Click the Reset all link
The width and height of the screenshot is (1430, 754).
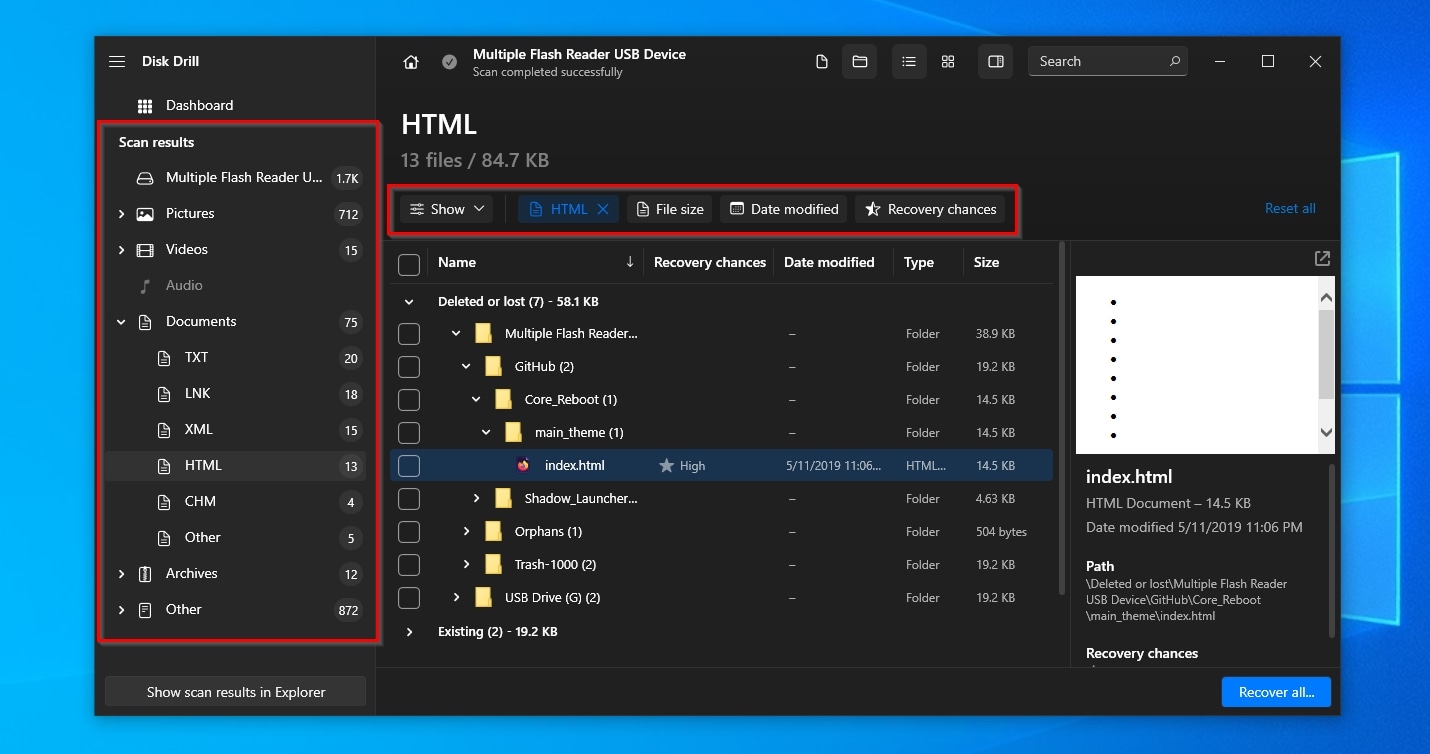(1290, 208)
